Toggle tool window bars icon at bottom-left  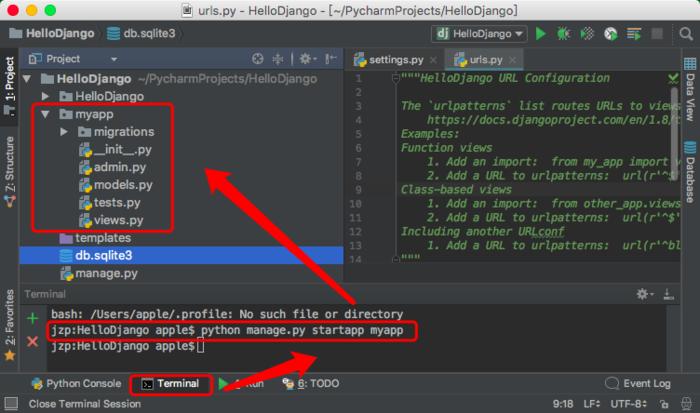click(x=11, y=404)
